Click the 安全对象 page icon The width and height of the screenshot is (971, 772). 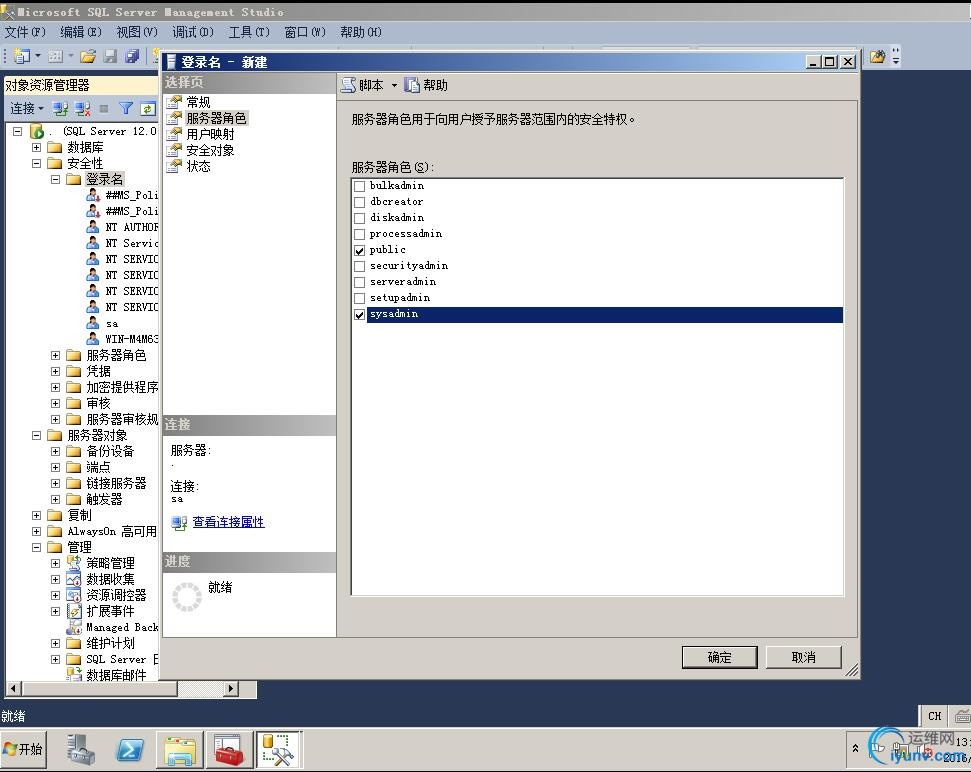174,150
